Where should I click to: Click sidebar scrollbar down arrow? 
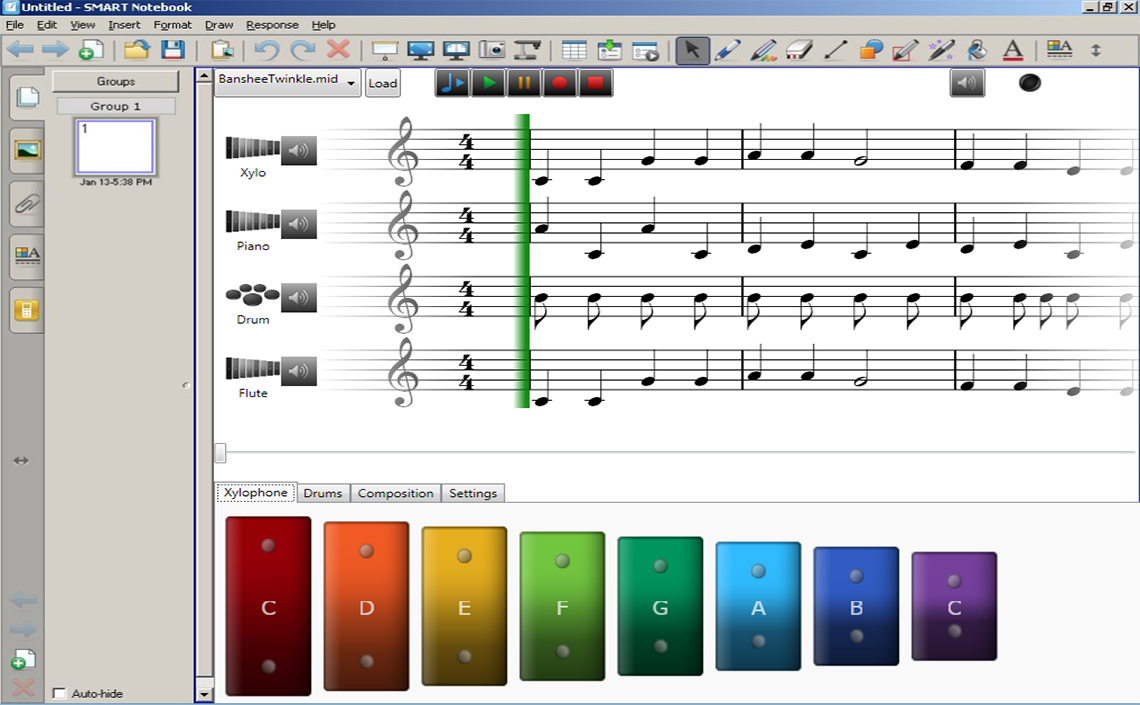click(204, 694)
